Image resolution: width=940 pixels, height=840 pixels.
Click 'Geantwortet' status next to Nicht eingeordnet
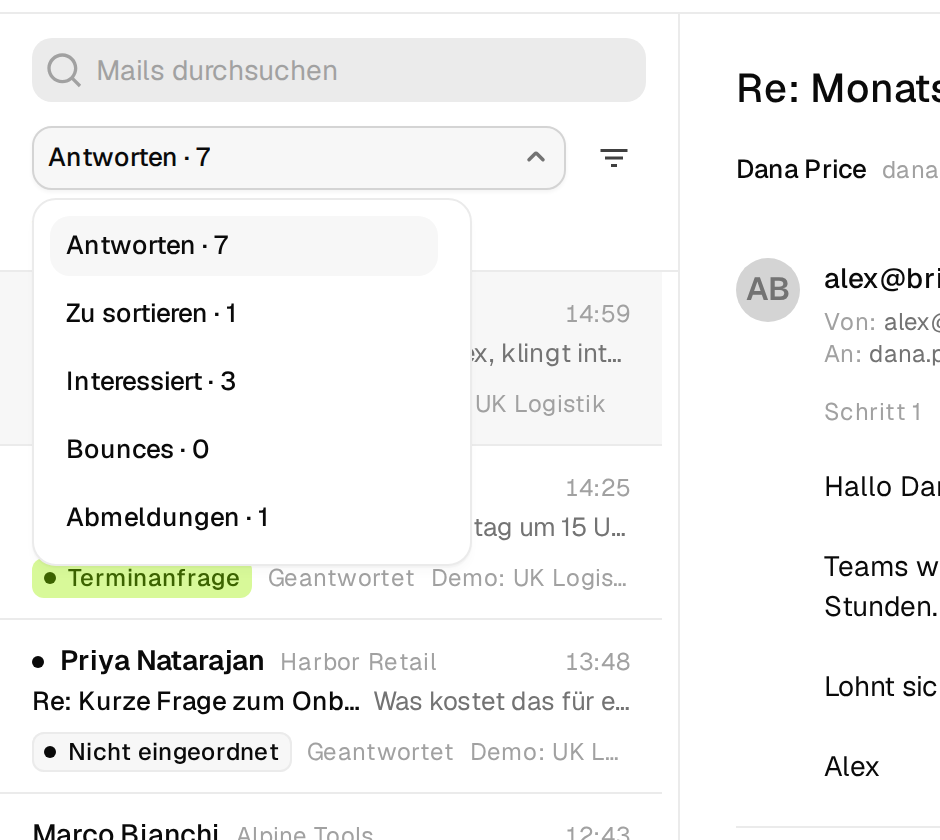pyautogui.click(x=380, y=752)
